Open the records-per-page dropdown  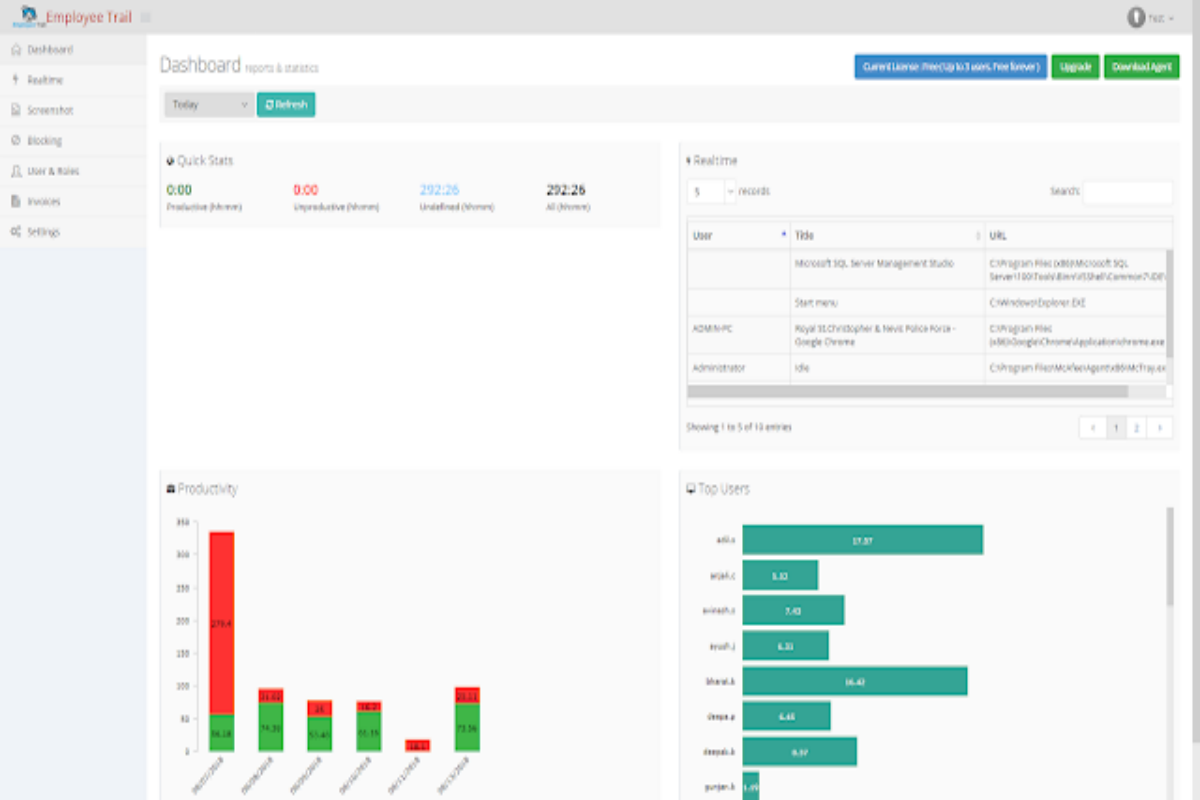[x=711, y=191]
